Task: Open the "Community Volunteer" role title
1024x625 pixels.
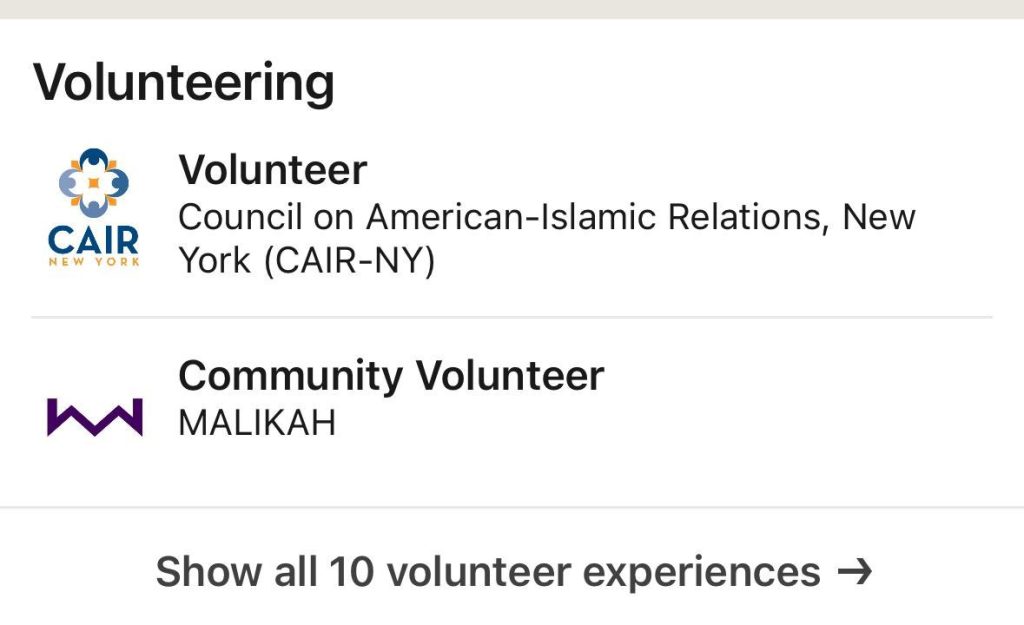Action: 390,376
